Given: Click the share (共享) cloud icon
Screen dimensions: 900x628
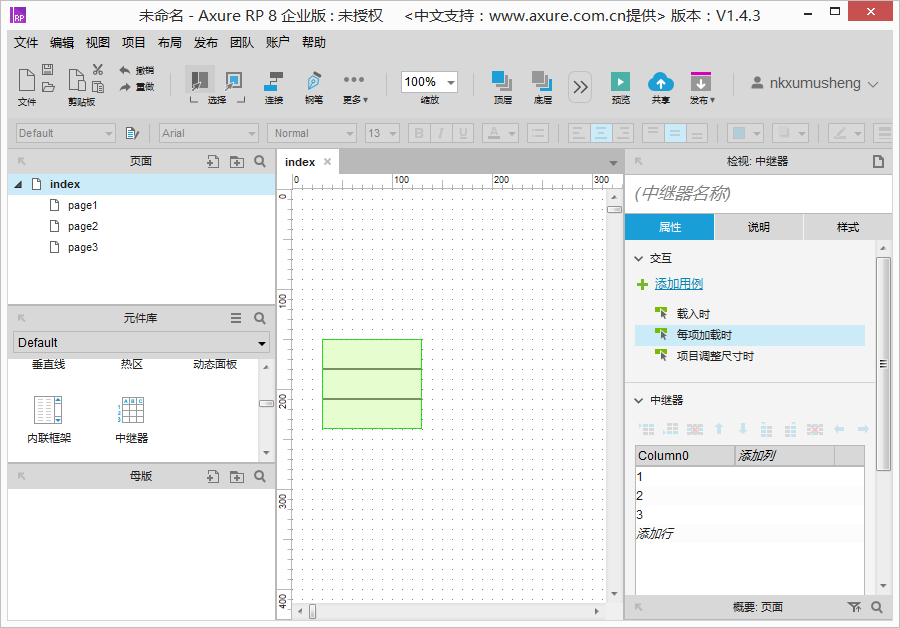Looking at the screenshot, I should pos(661,82).
